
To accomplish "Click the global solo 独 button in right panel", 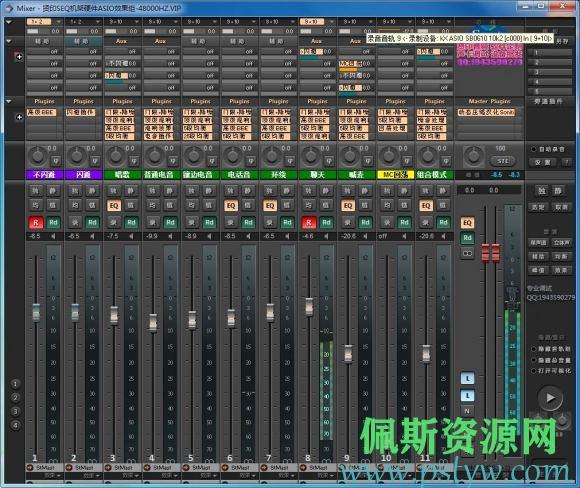I will pos(542,191).
